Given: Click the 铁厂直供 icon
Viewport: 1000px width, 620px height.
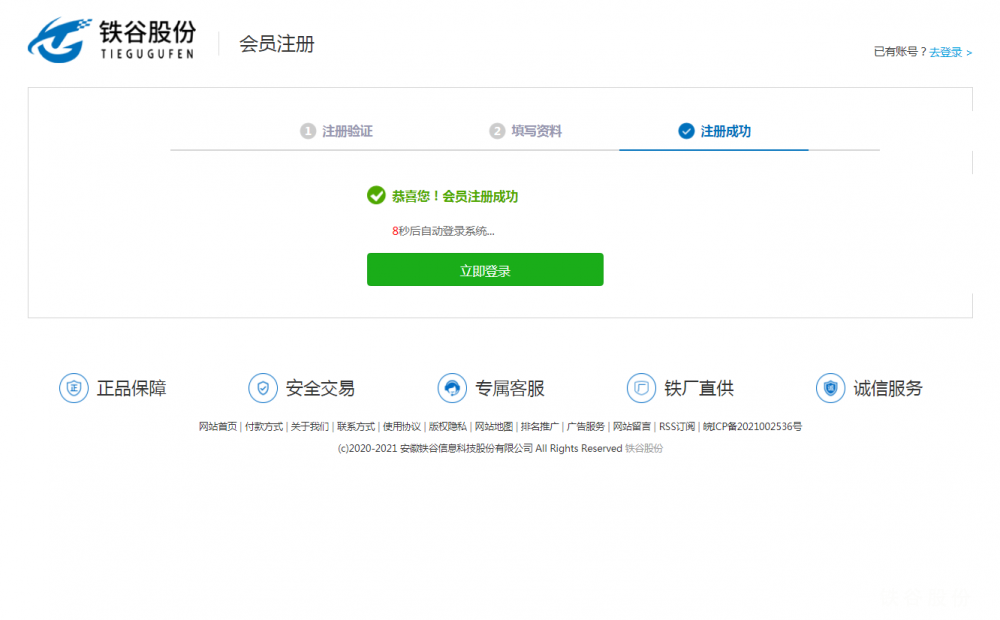Looking at the screenshot, I should pos(641,388).
